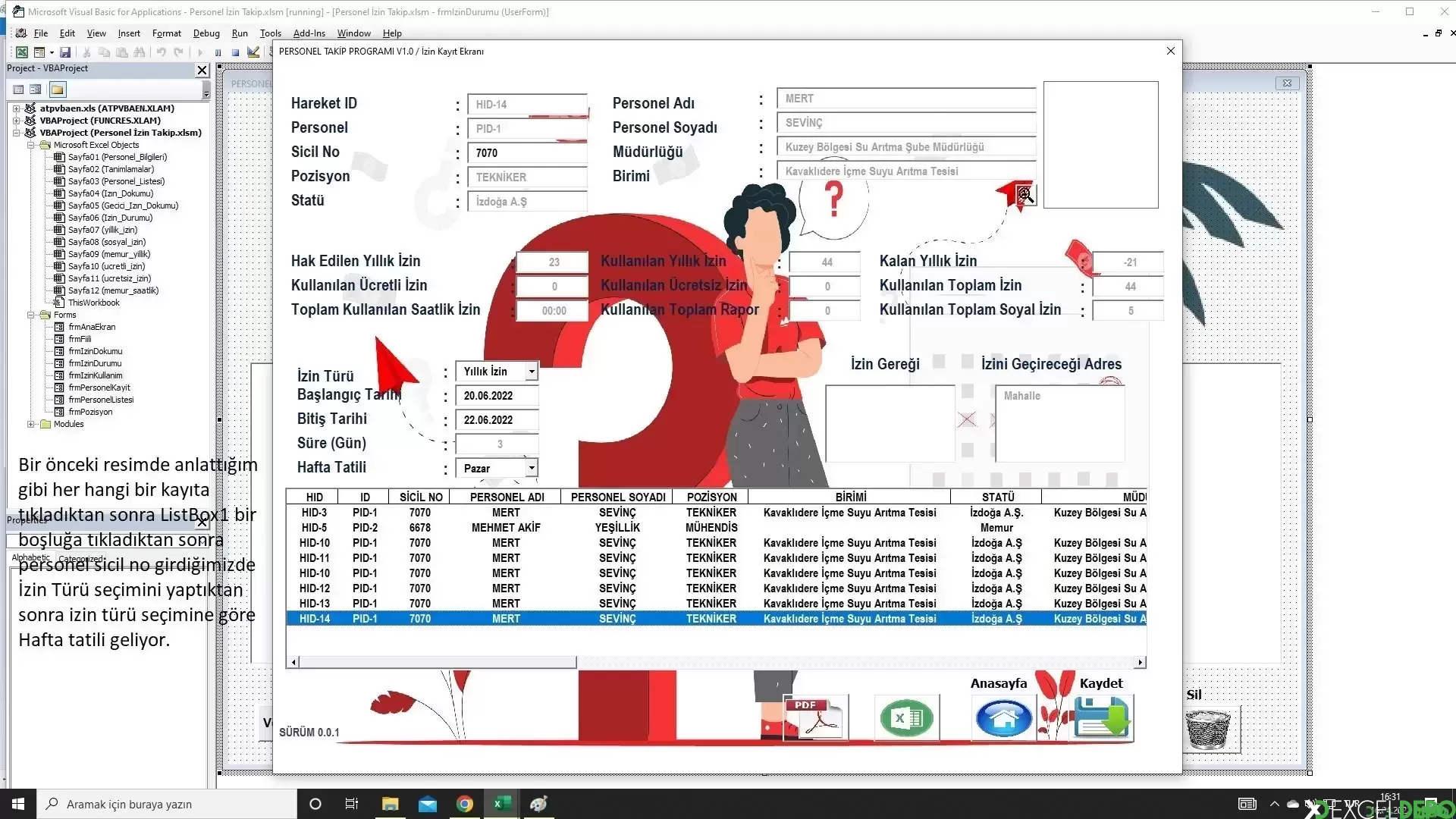Select the HID-12 row in list
The width and height of the screenshot is (1456, 819).
pyautogui.click(x=716, y=588)
